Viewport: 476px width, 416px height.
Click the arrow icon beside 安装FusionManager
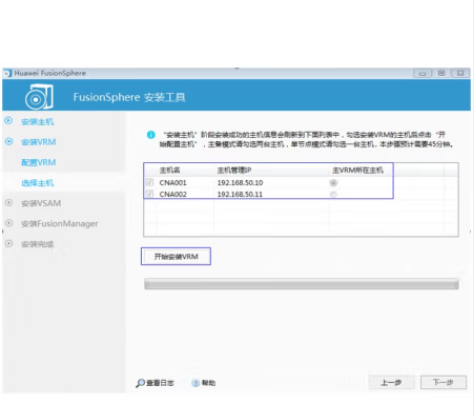click(9, 223)
